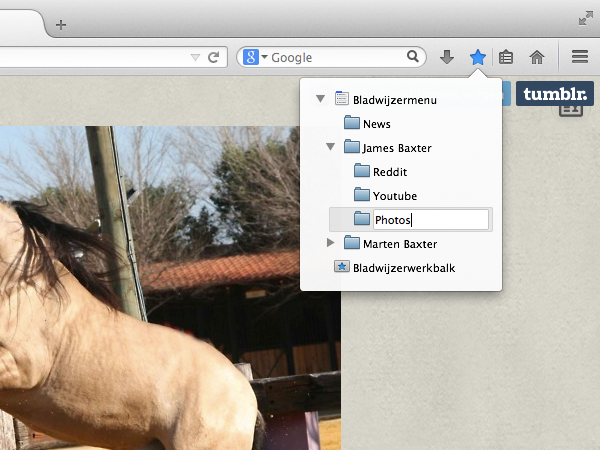Collapse the James Baxter folder
Image resolution: width=600 pixels, height=450 pixels.
331,147
